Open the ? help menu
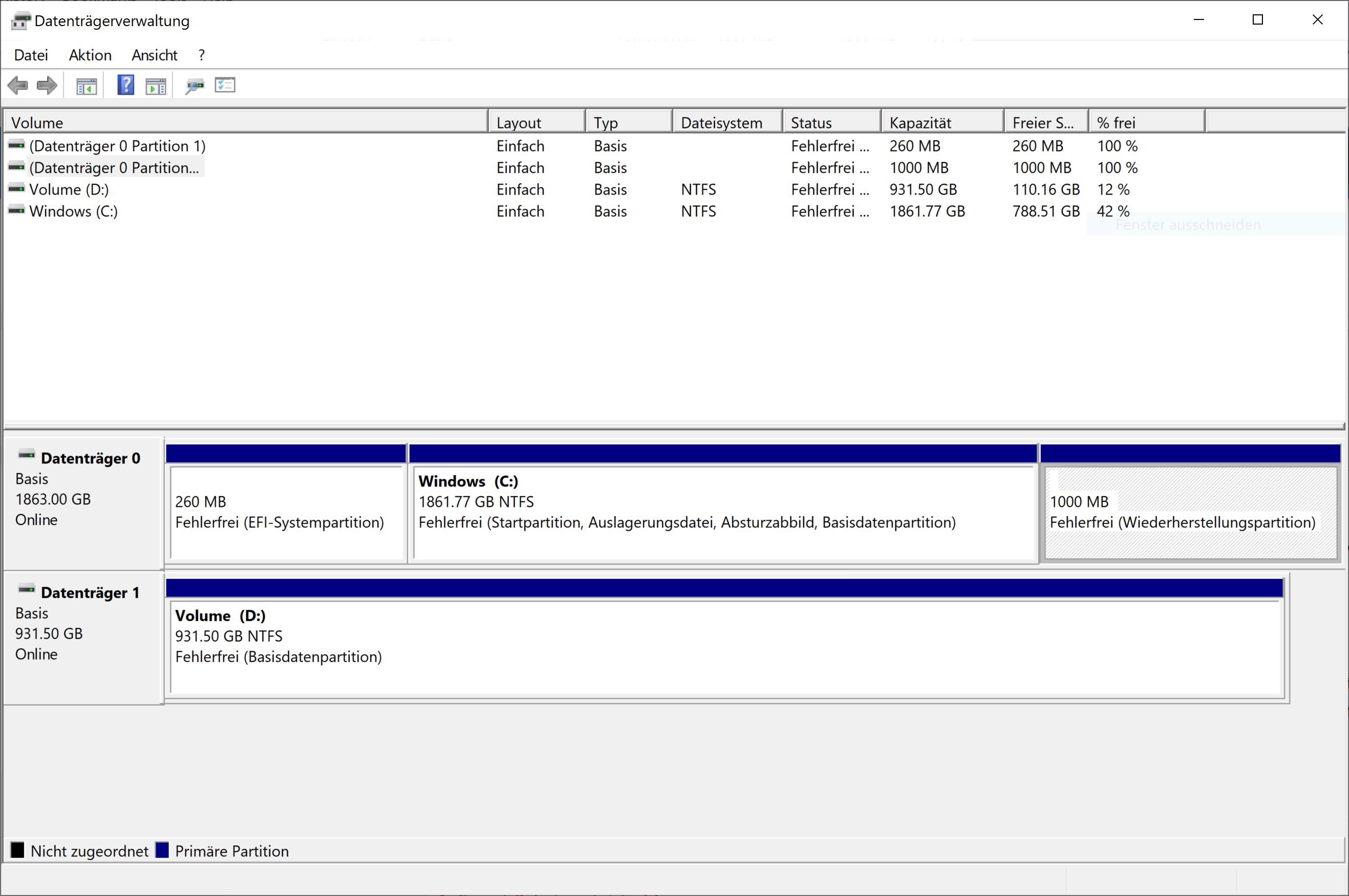The width and height of the screenshot is (1349, 896). pos(201,55)
